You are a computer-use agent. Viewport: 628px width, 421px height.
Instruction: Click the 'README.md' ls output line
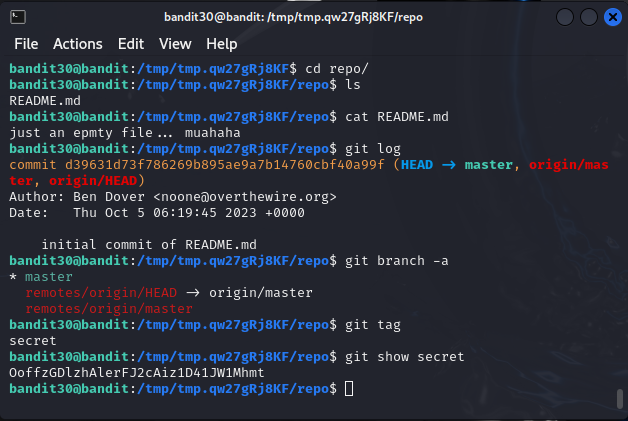pos(45,101)
